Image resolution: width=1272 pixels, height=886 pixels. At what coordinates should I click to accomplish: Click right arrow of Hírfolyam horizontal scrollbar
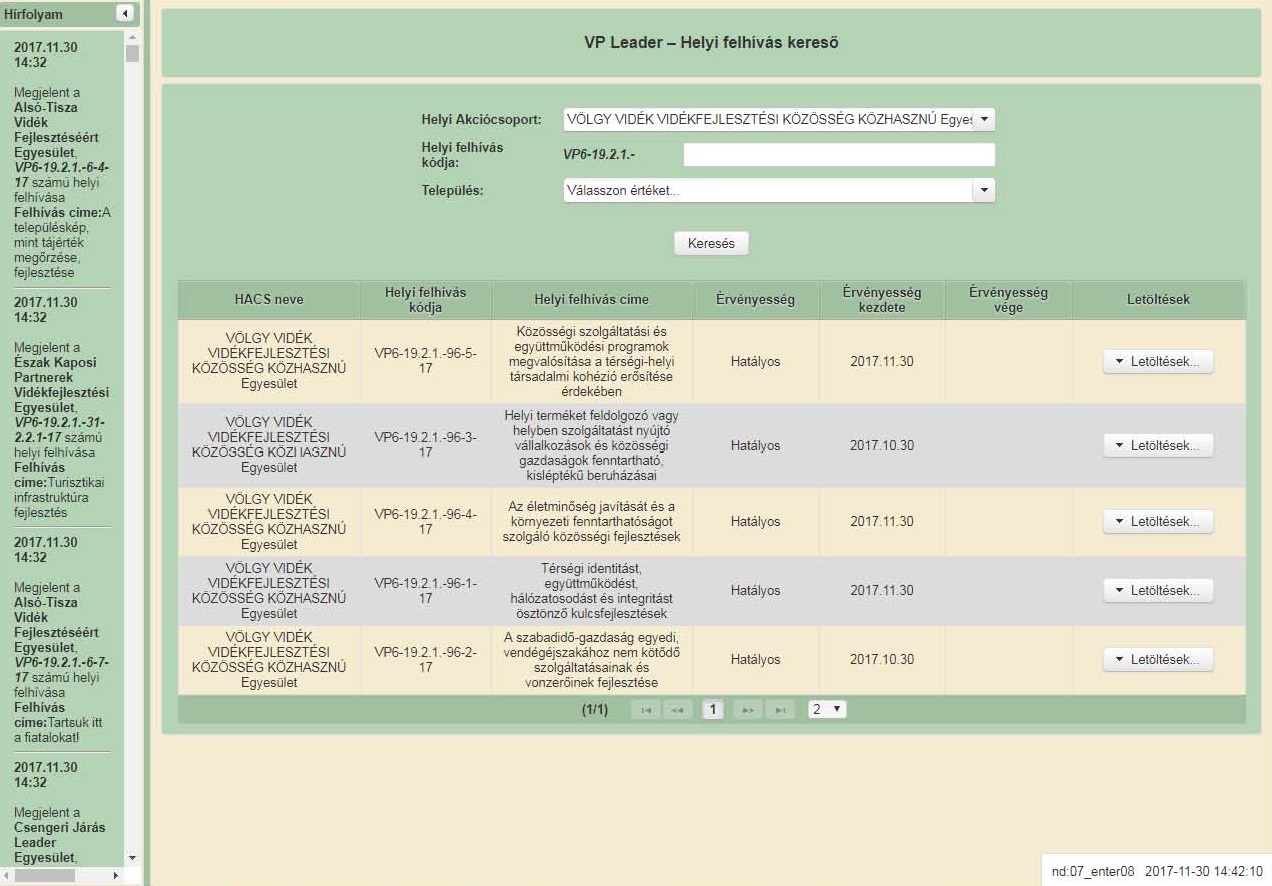point(116,875)
